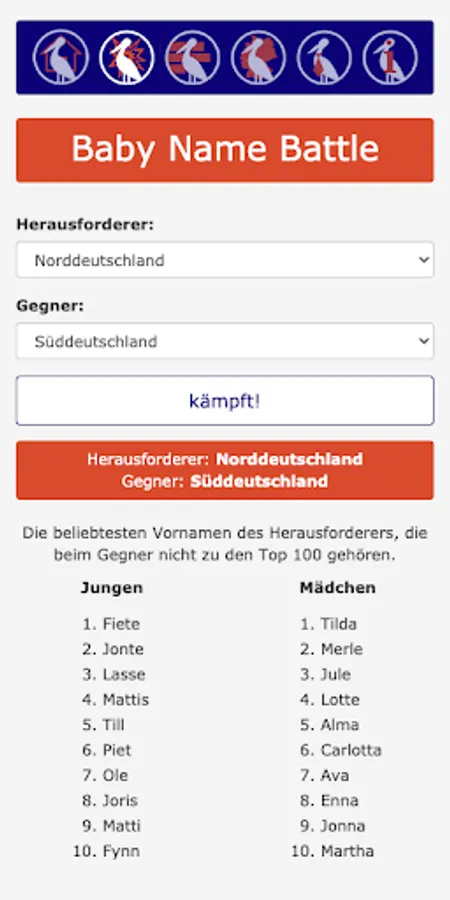This screenshot has height=900, width=450.
Task: Click the Jungen column header
Action: pyautogui.click(x=111, y=588)
